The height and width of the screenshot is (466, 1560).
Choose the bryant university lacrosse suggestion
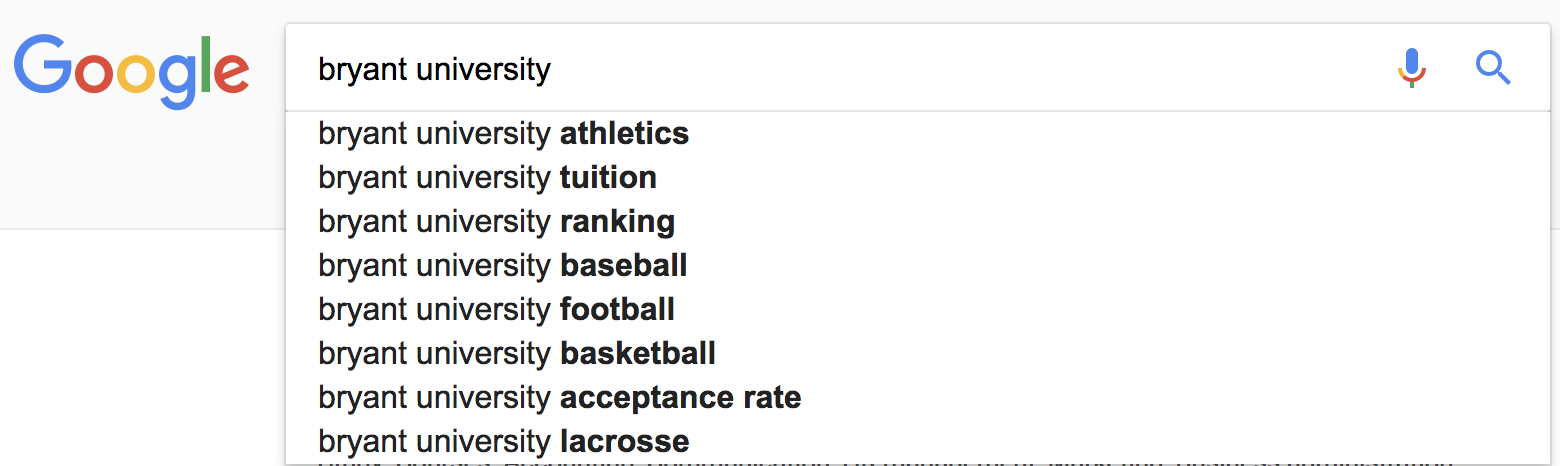click(918, 441)
